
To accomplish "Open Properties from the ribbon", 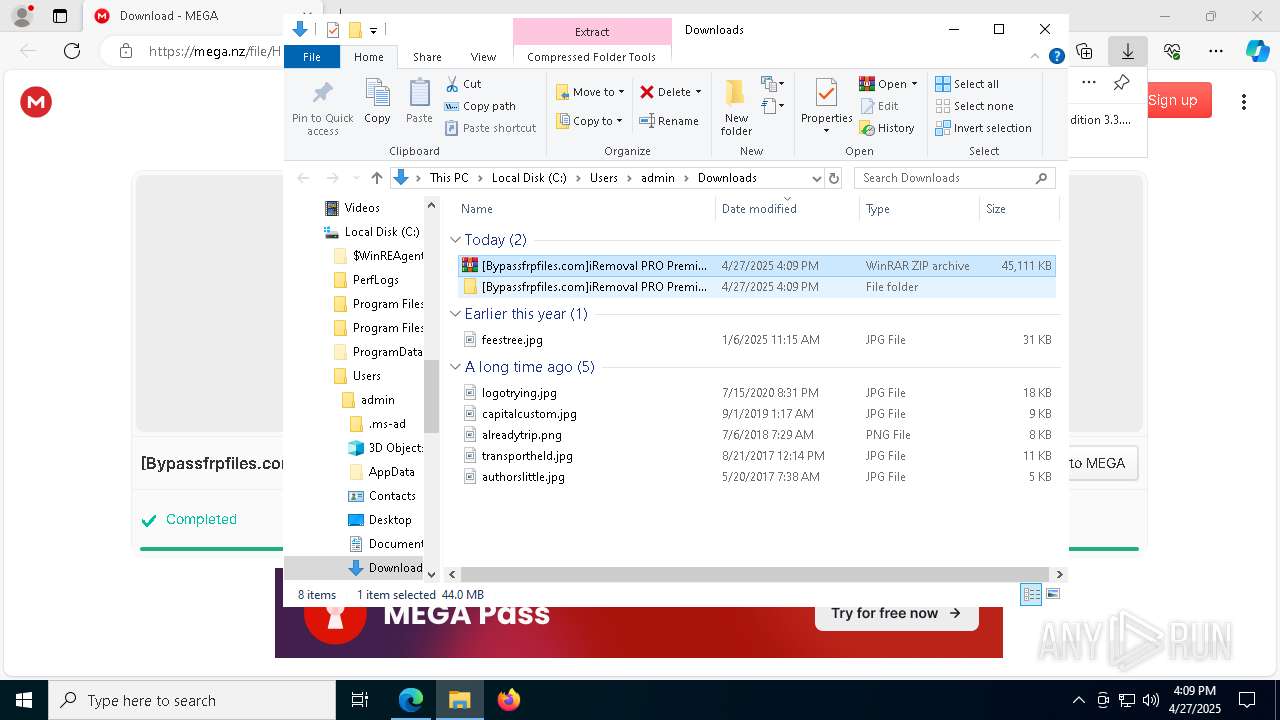I will [x=826, y=107].
